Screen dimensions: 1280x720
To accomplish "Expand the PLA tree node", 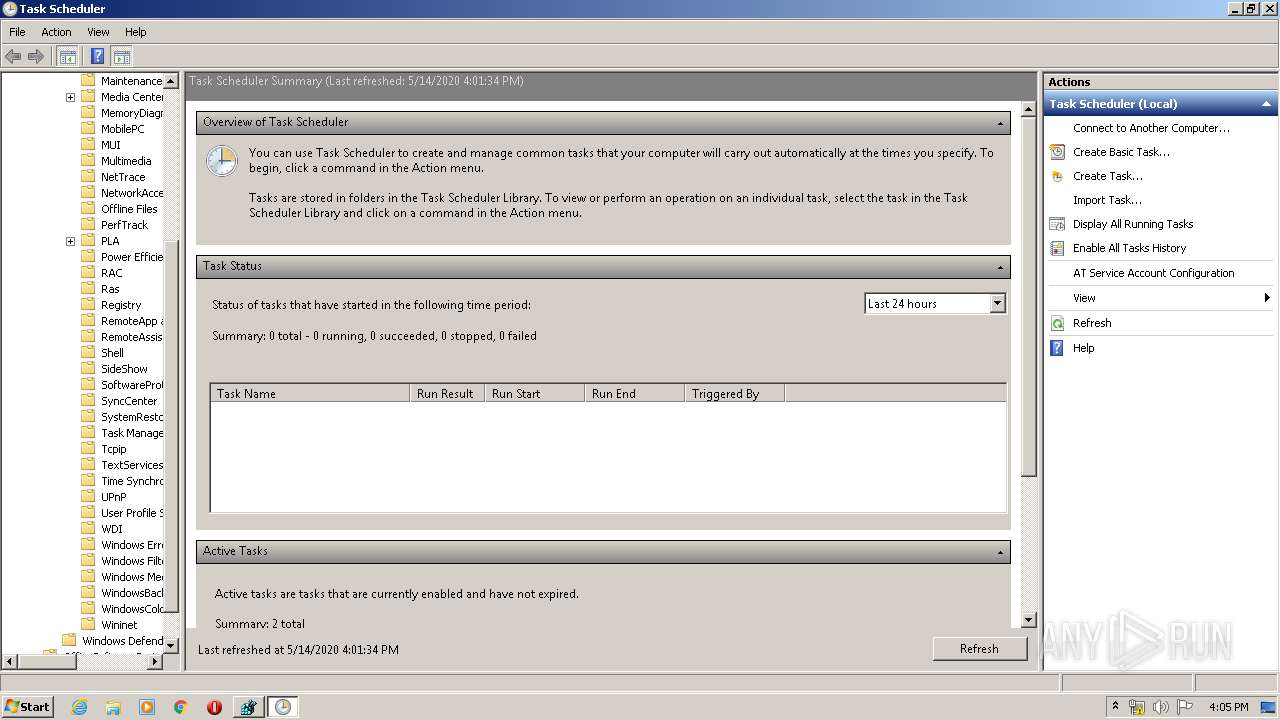I will [x=70, y=241].
